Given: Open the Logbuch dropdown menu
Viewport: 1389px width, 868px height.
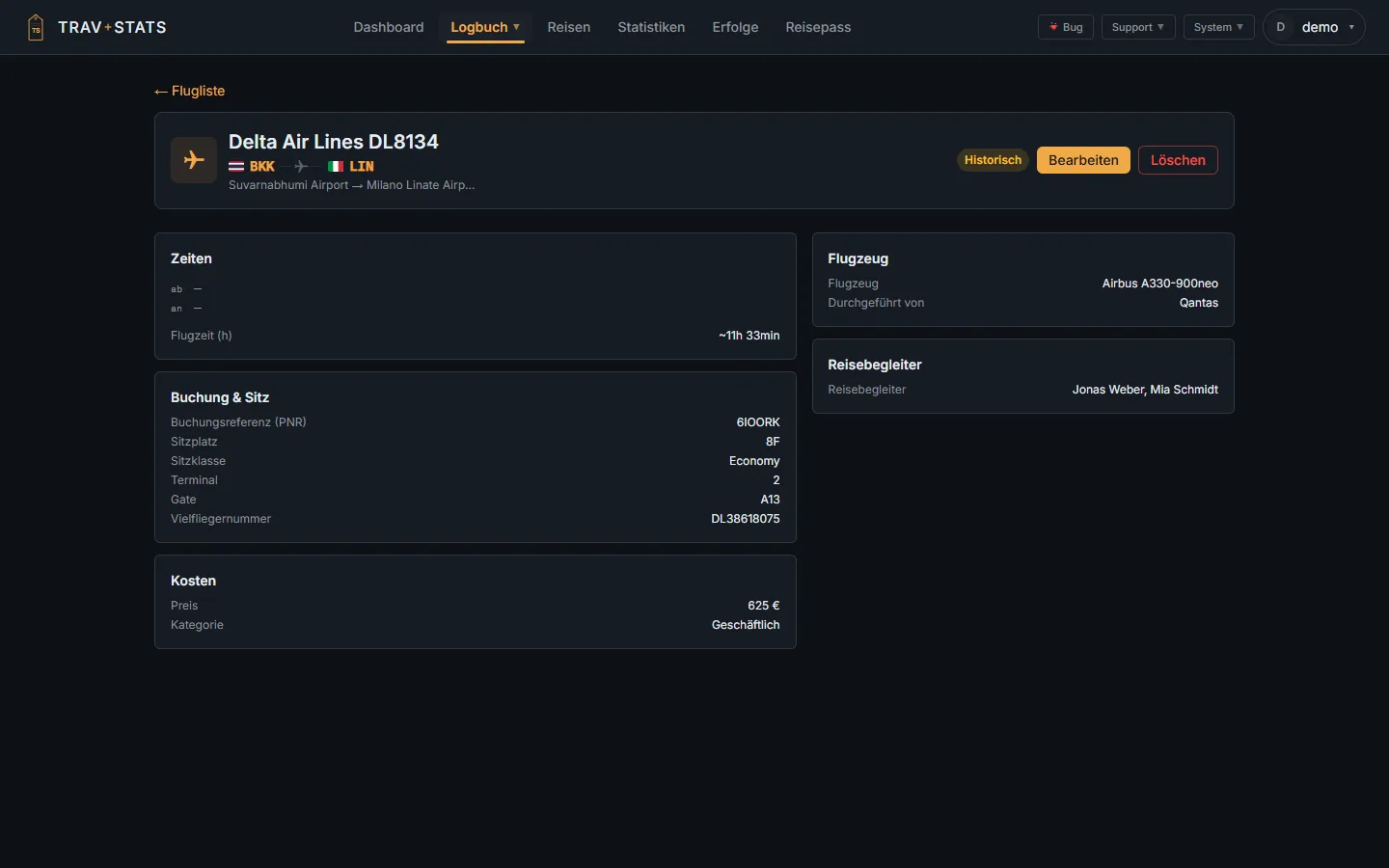Looking at the screenshot, I should [485, 27].
